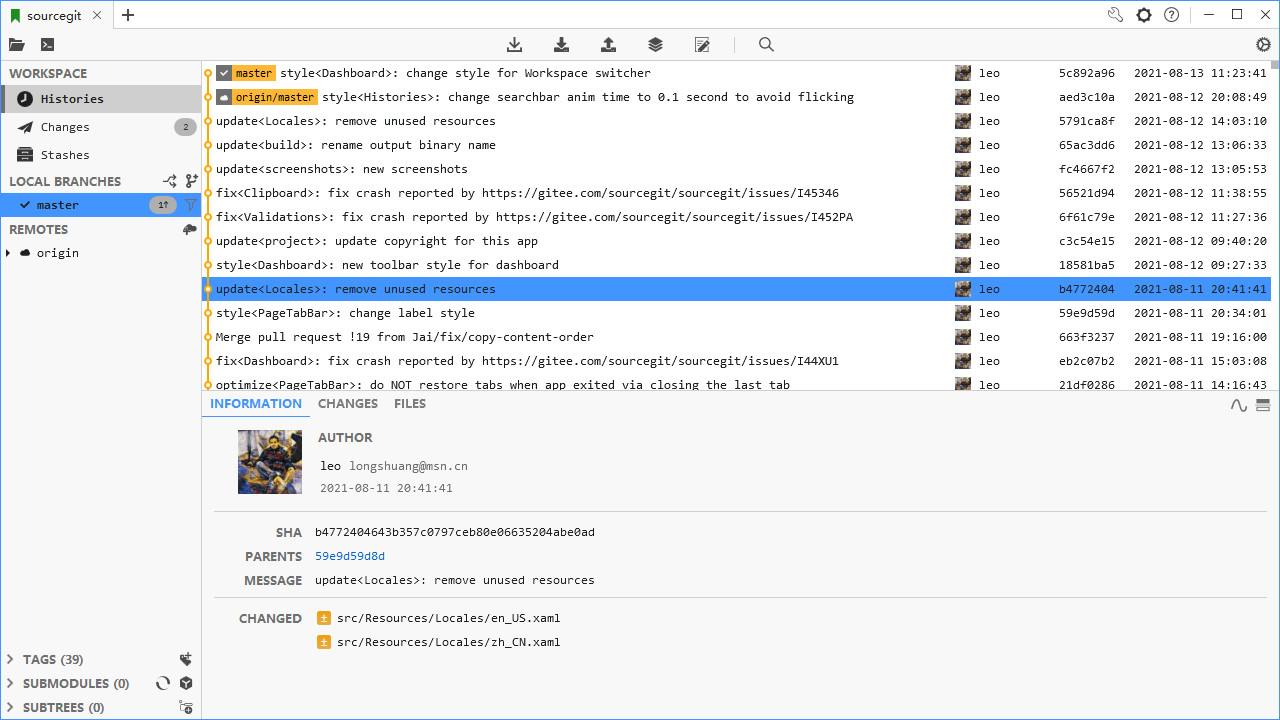1280x720 pixels.
Task: Open the Stash layers toolbar icon
Action: [x=655, y=45]
